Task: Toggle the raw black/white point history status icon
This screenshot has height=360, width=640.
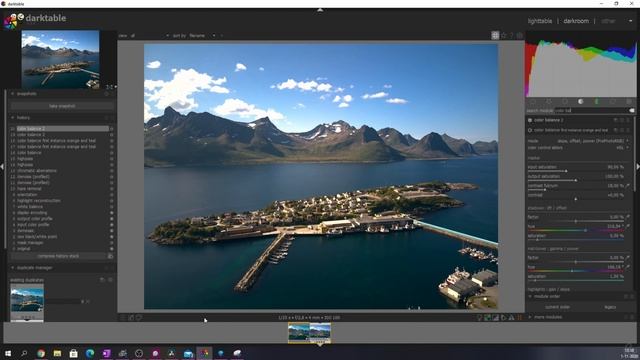Action: pyautogui.click(x=111, y=237)
